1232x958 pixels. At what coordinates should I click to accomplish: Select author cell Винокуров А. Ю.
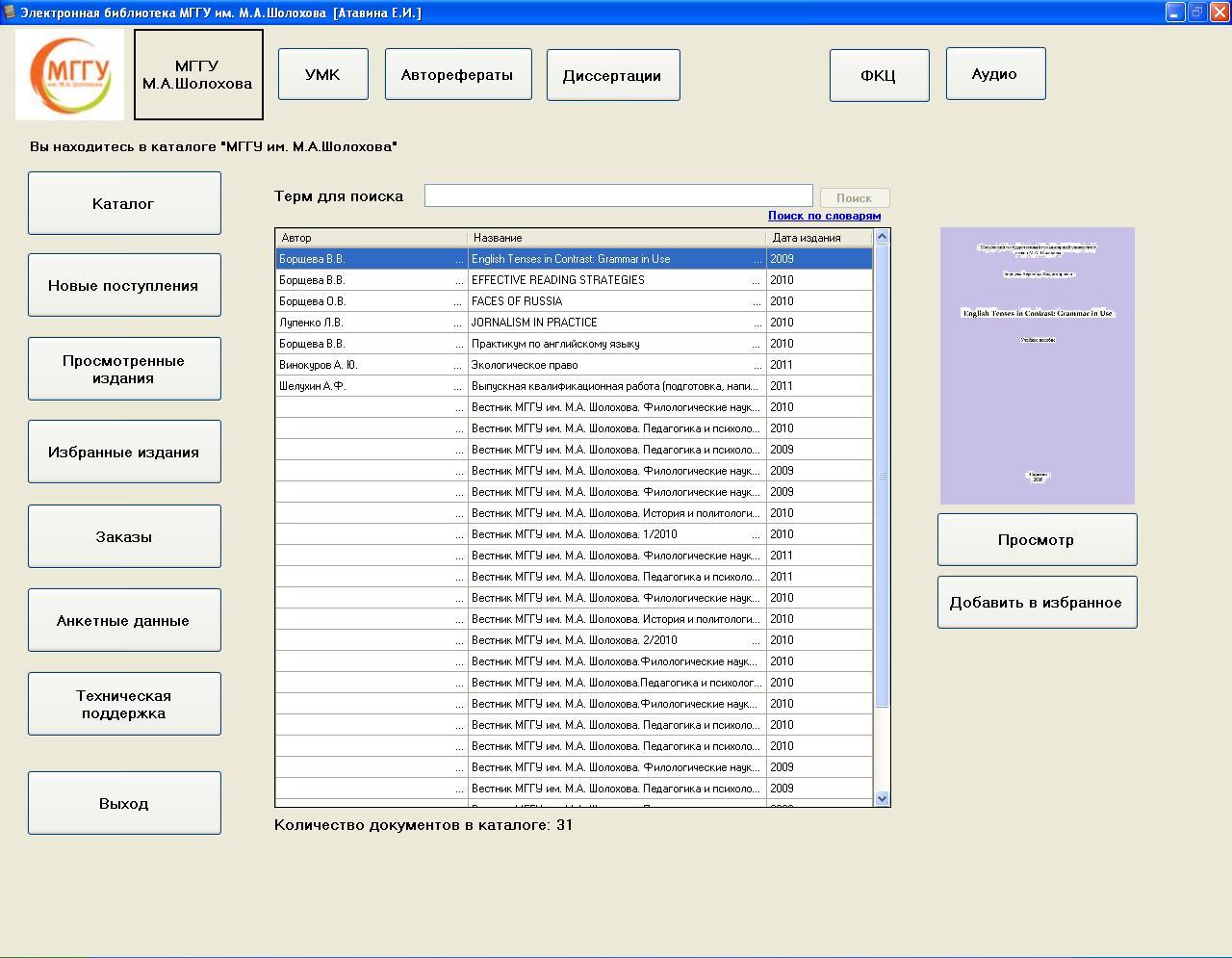[x=372, y=365]
